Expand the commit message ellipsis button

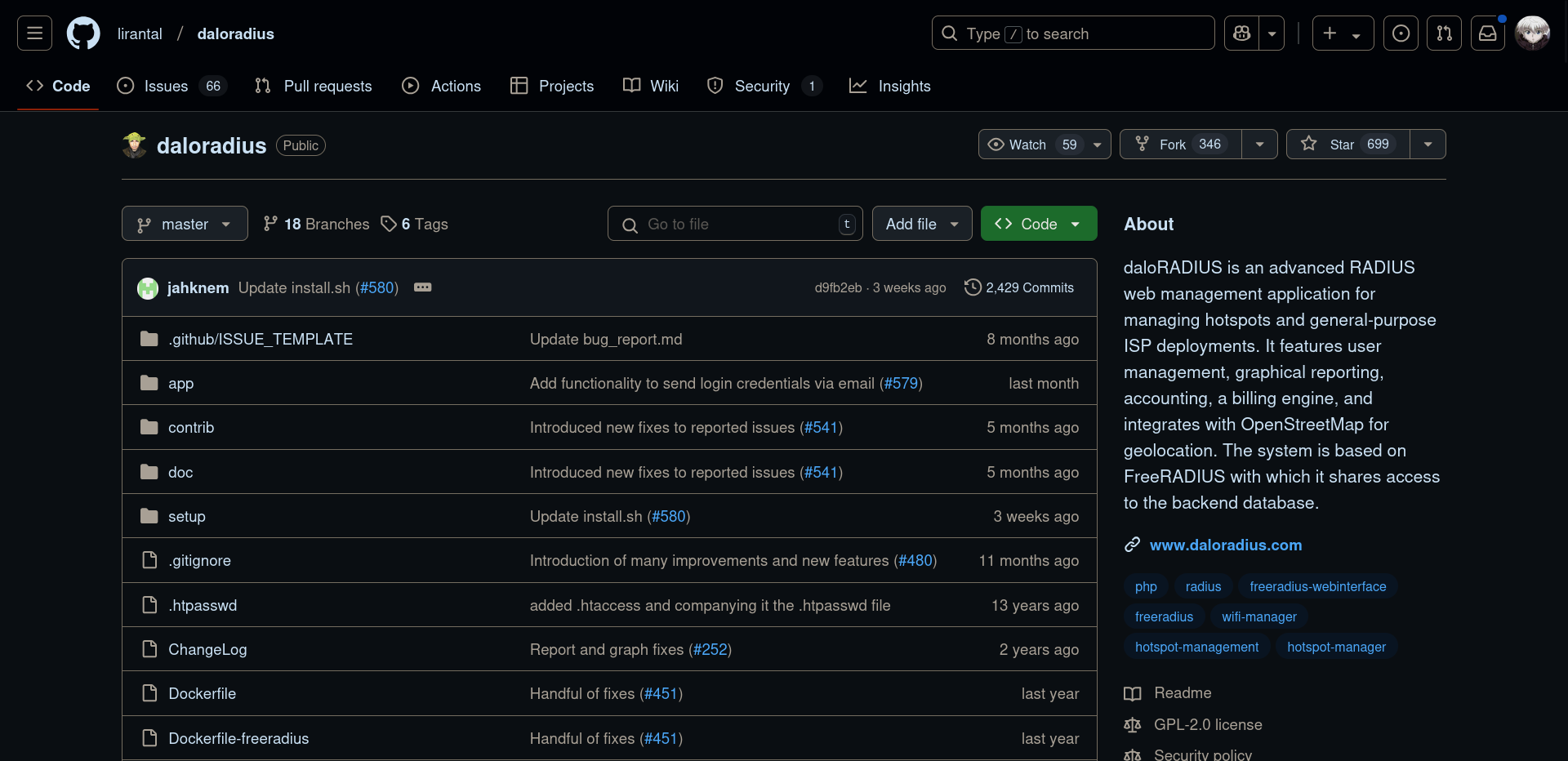pos(422,287)
